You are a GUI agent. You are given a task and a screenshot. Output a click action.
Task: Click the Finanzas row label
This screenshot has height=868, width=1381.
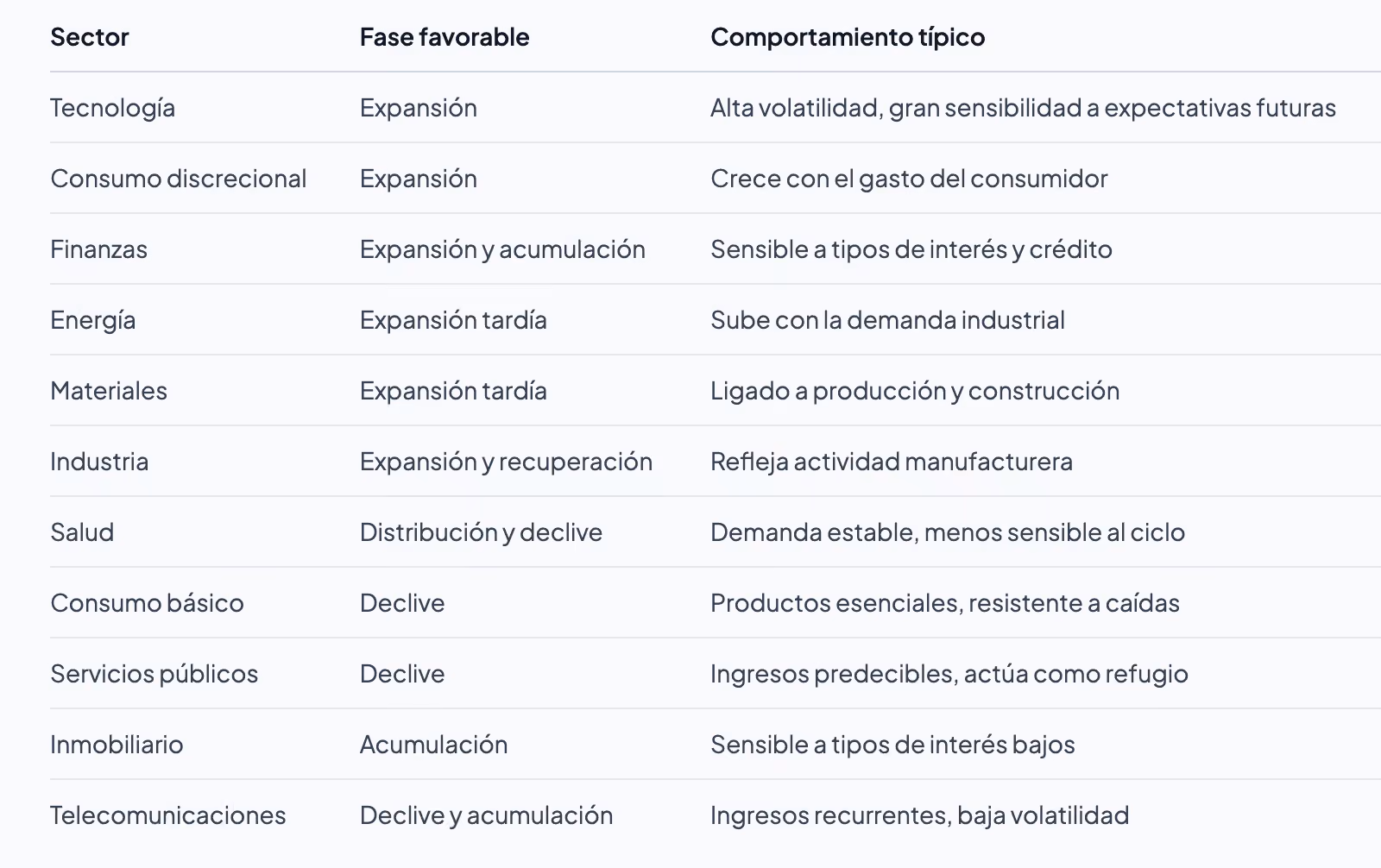(x=99, y=249)
